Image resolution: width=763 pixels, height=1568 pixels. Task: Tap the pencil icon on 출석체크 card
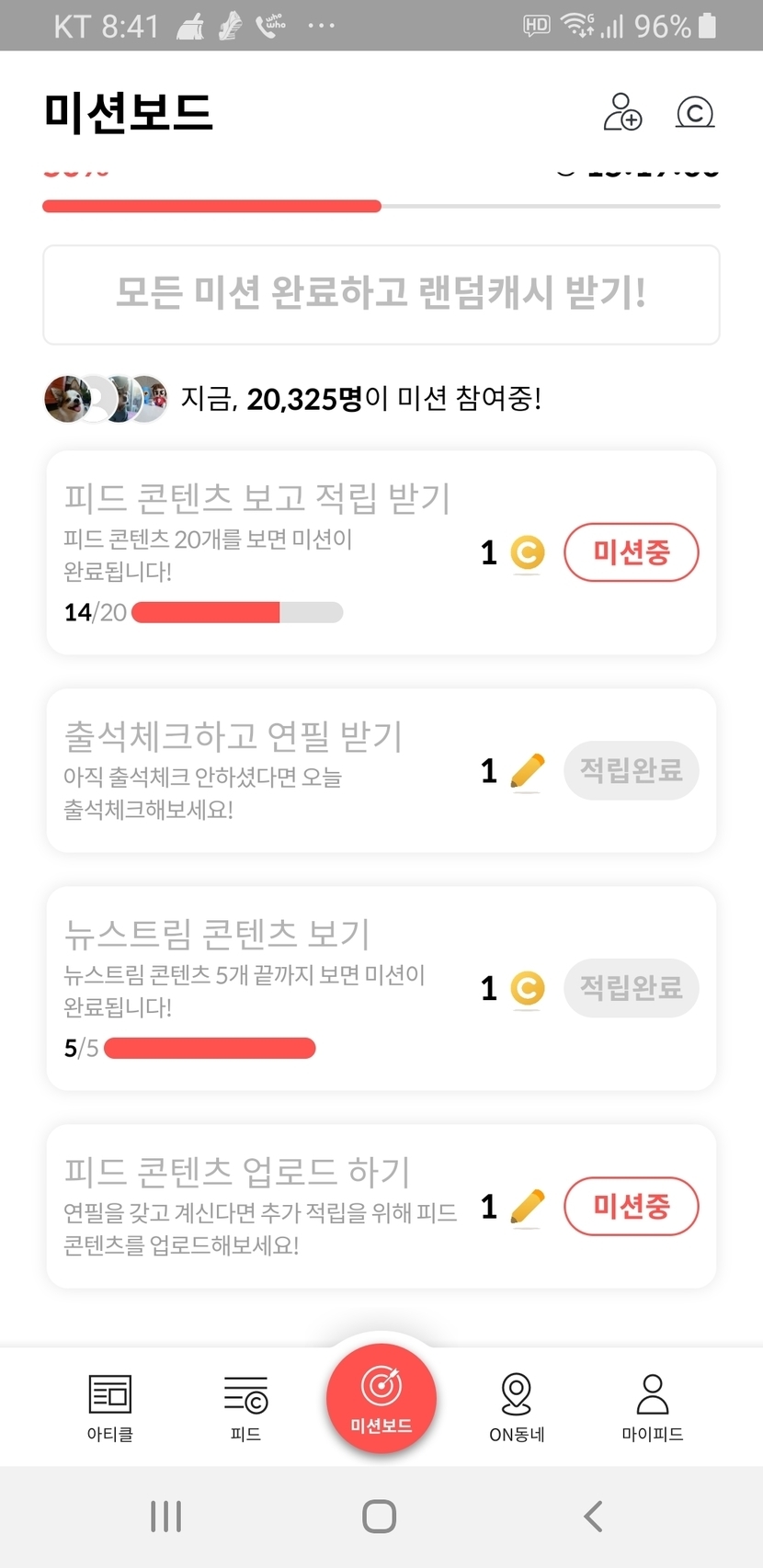tap(527, 771)
